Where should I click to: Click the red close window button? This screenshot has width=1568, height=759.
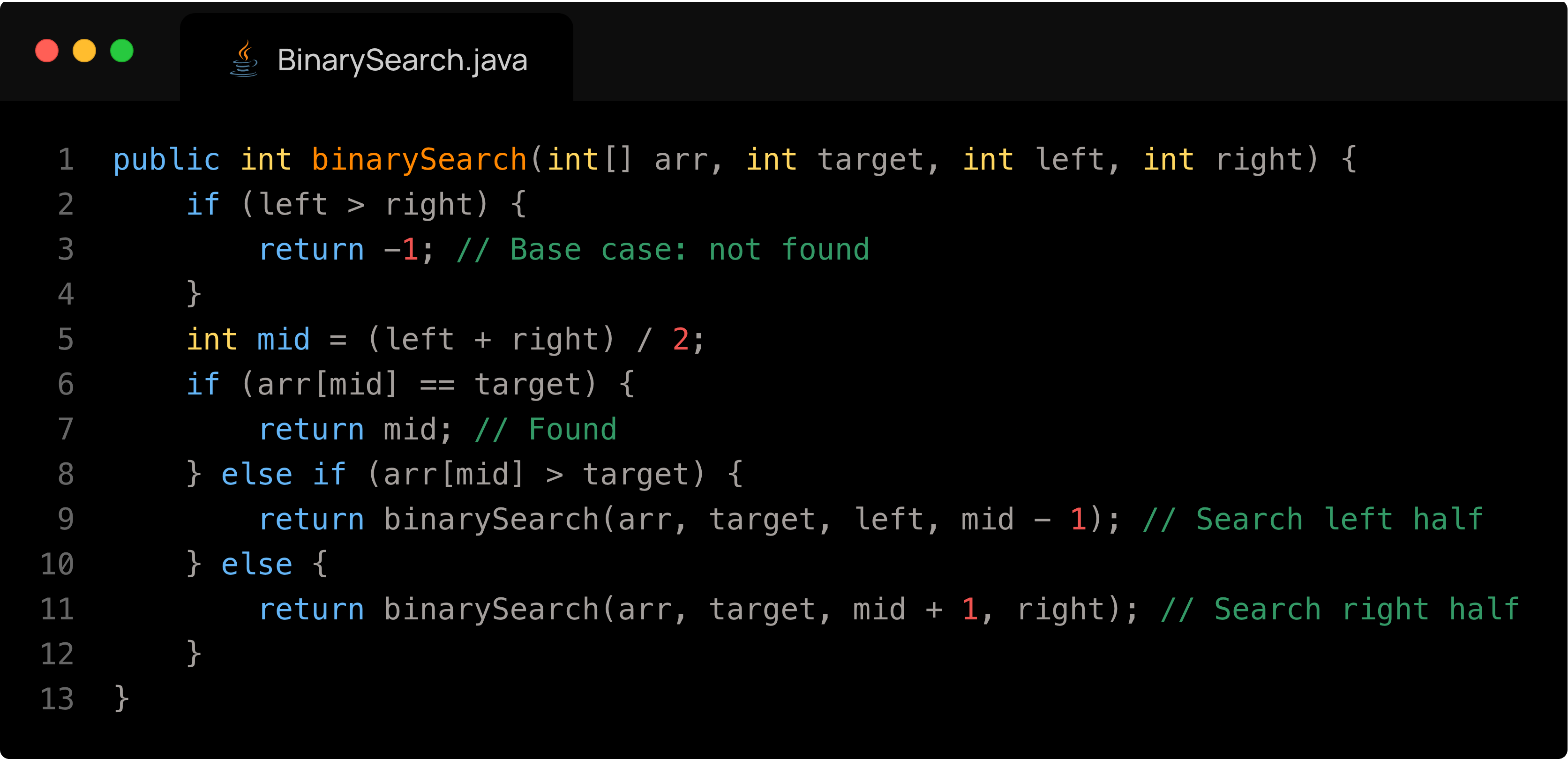pos(47,51)
